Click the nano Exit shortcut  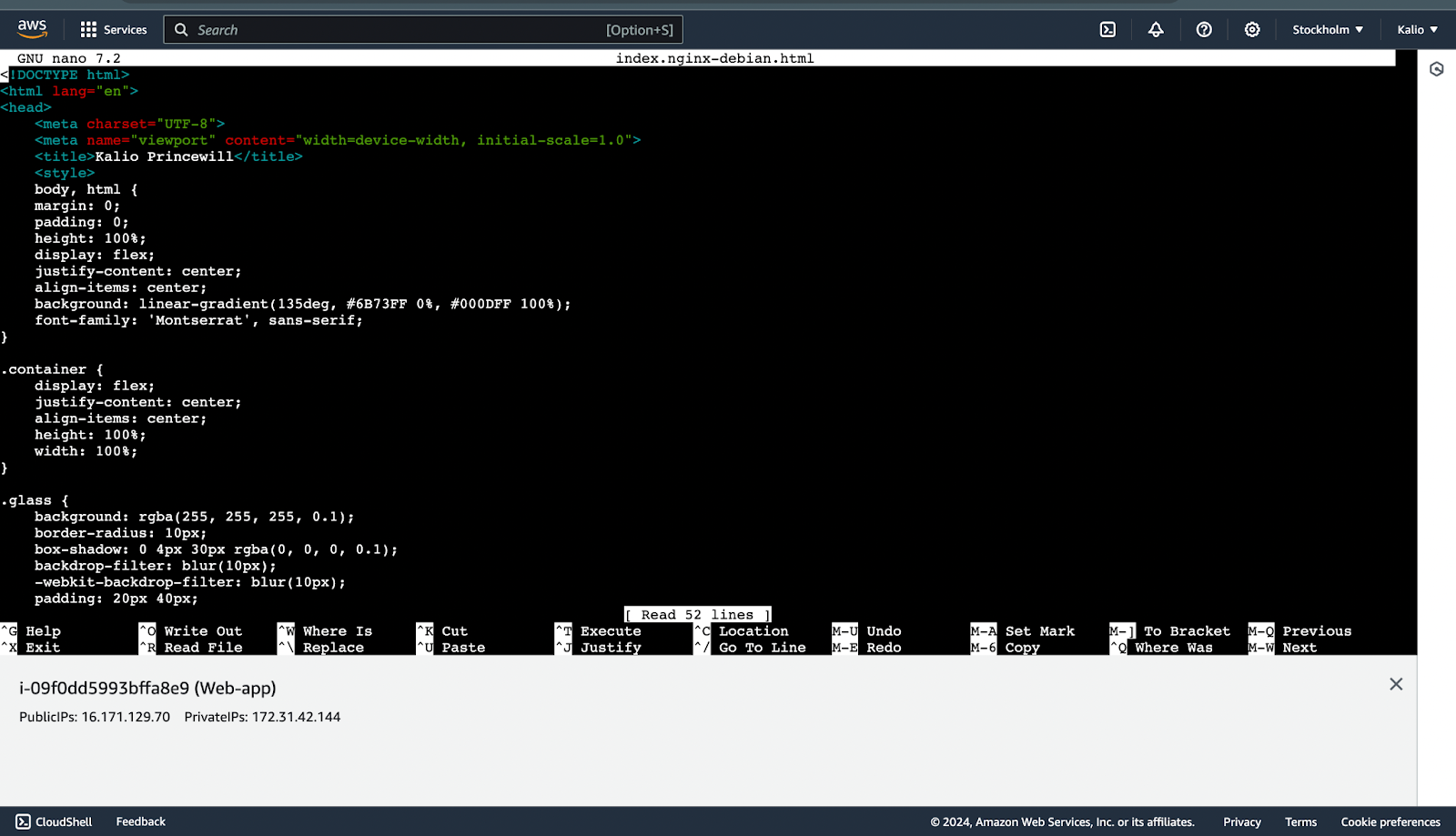pyautogui.click(x=32, y=648)
